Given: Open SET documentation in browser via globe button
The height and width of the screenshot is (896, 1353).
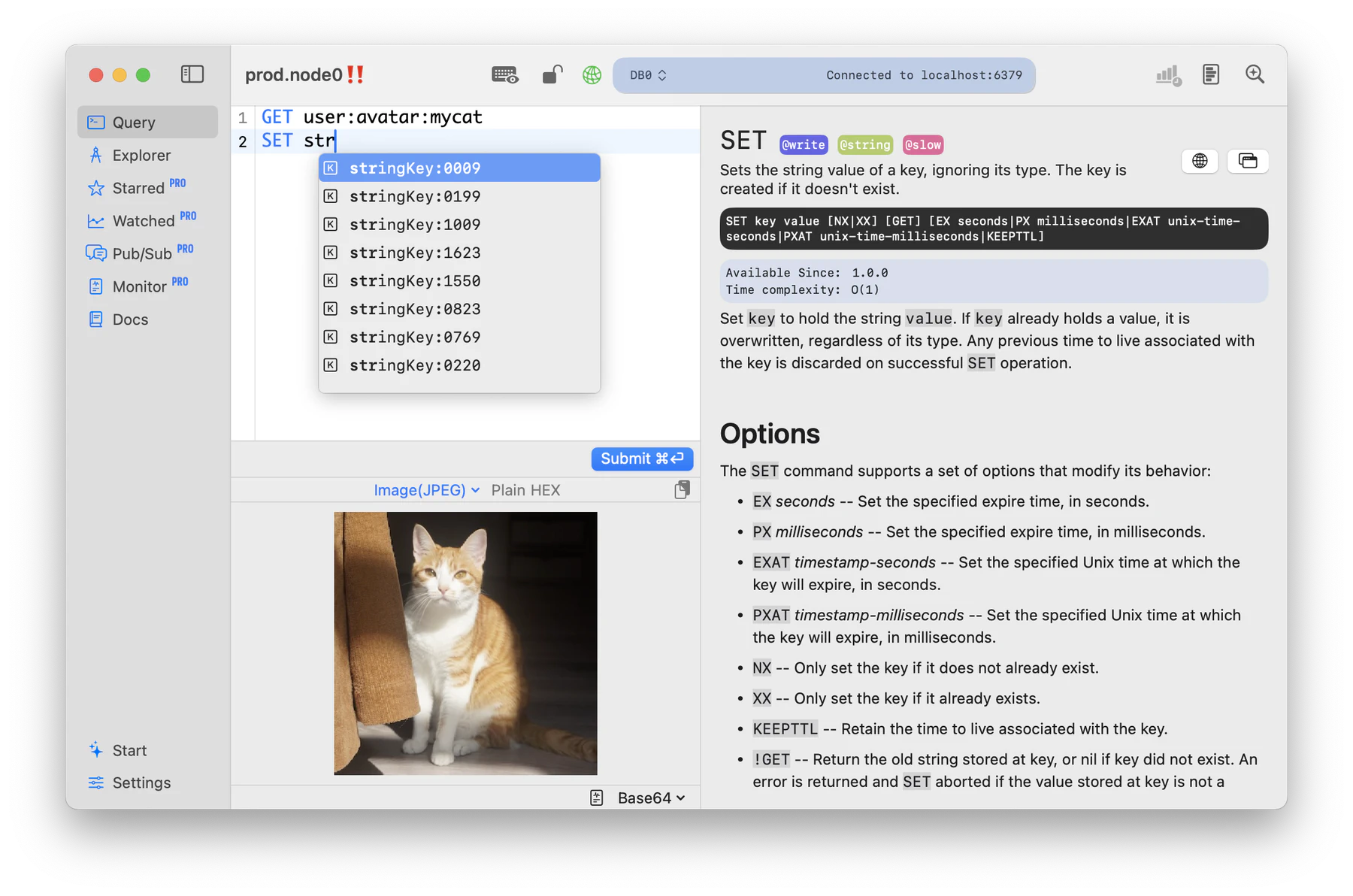Looking at the screenshot, I should [x=1199, y=161].
